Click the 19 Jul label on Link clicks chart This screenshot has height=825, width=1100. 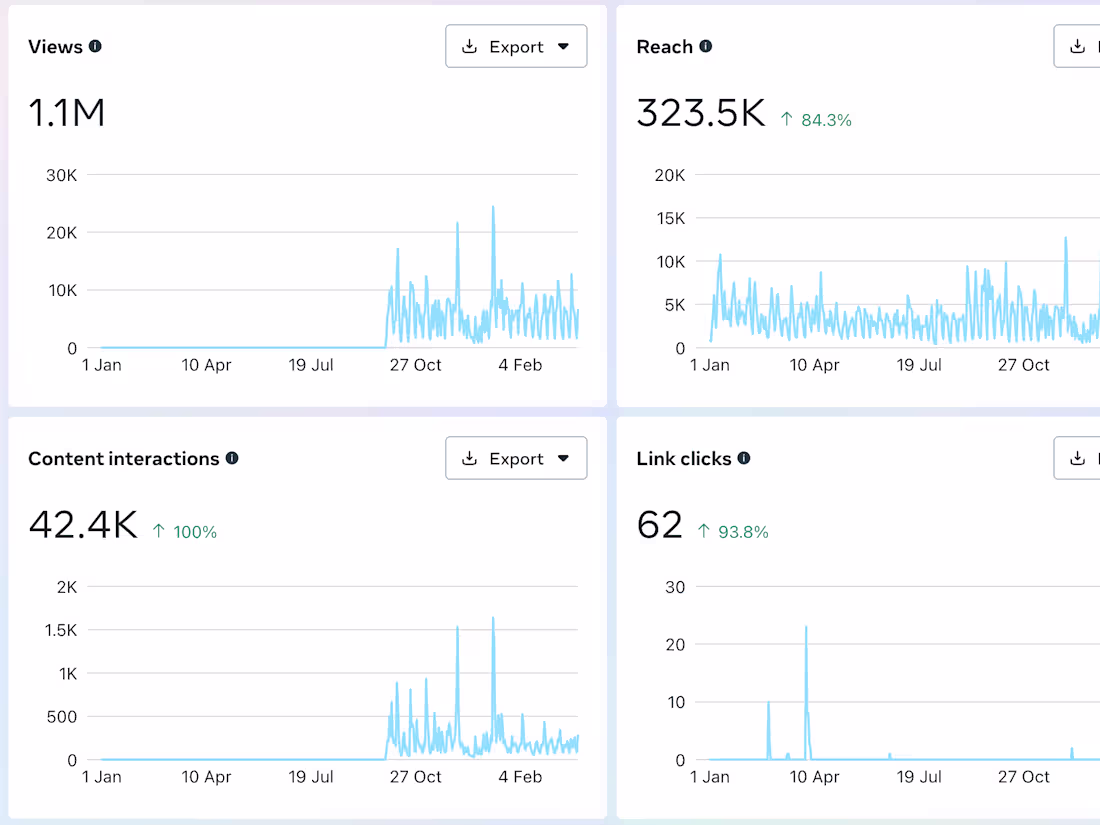[919, 777]
